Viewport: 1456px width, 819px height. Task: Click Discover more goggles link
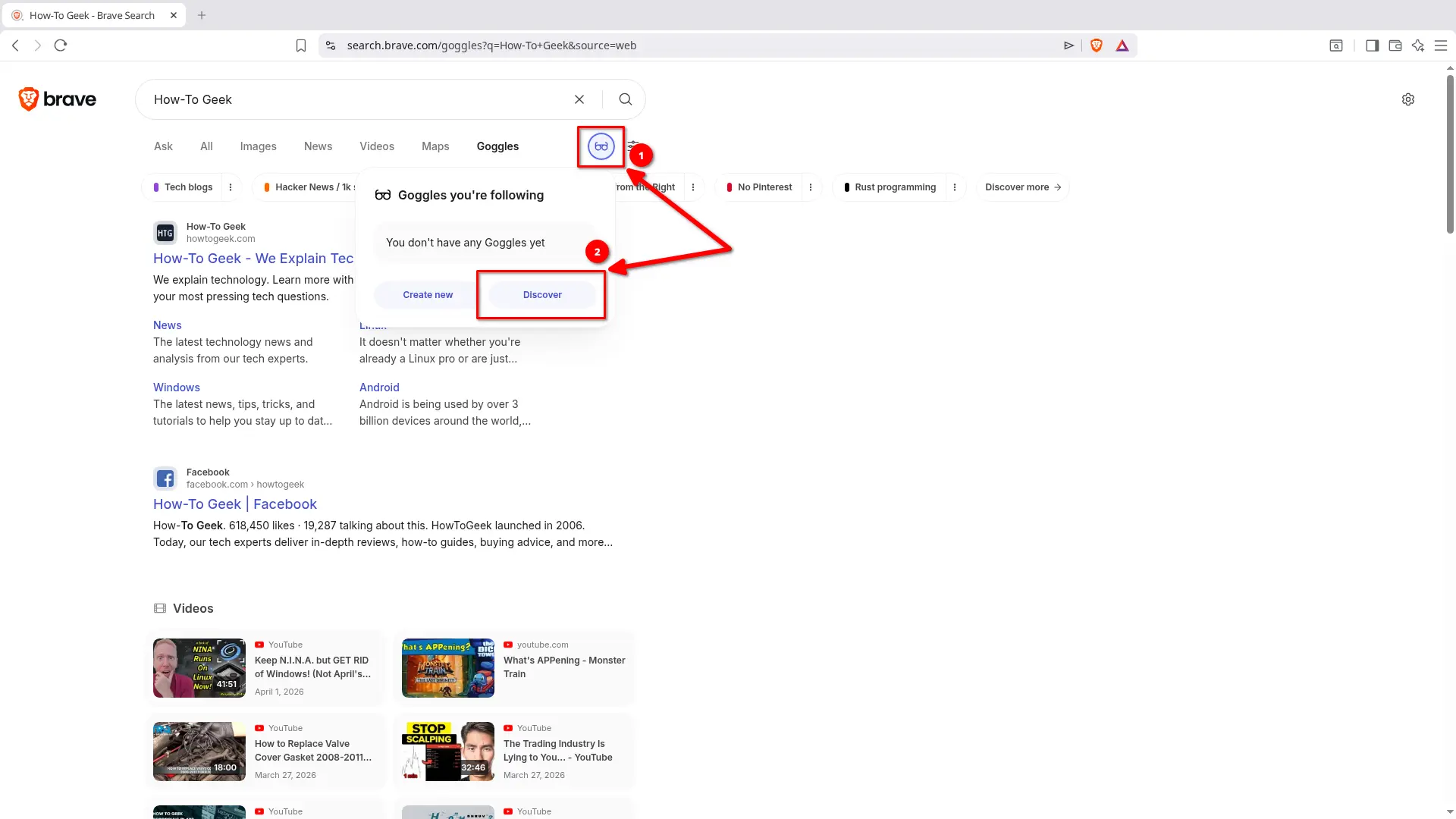click(x=1023, y=187)
